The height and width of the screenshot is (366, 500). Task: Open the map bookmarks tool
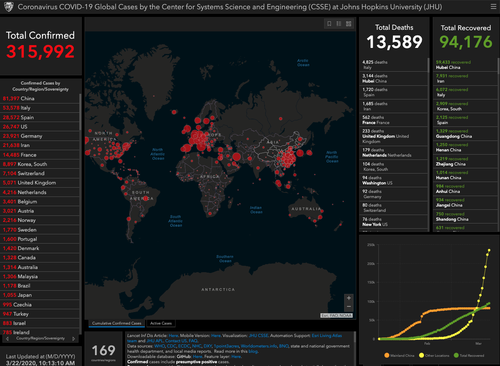329,24
